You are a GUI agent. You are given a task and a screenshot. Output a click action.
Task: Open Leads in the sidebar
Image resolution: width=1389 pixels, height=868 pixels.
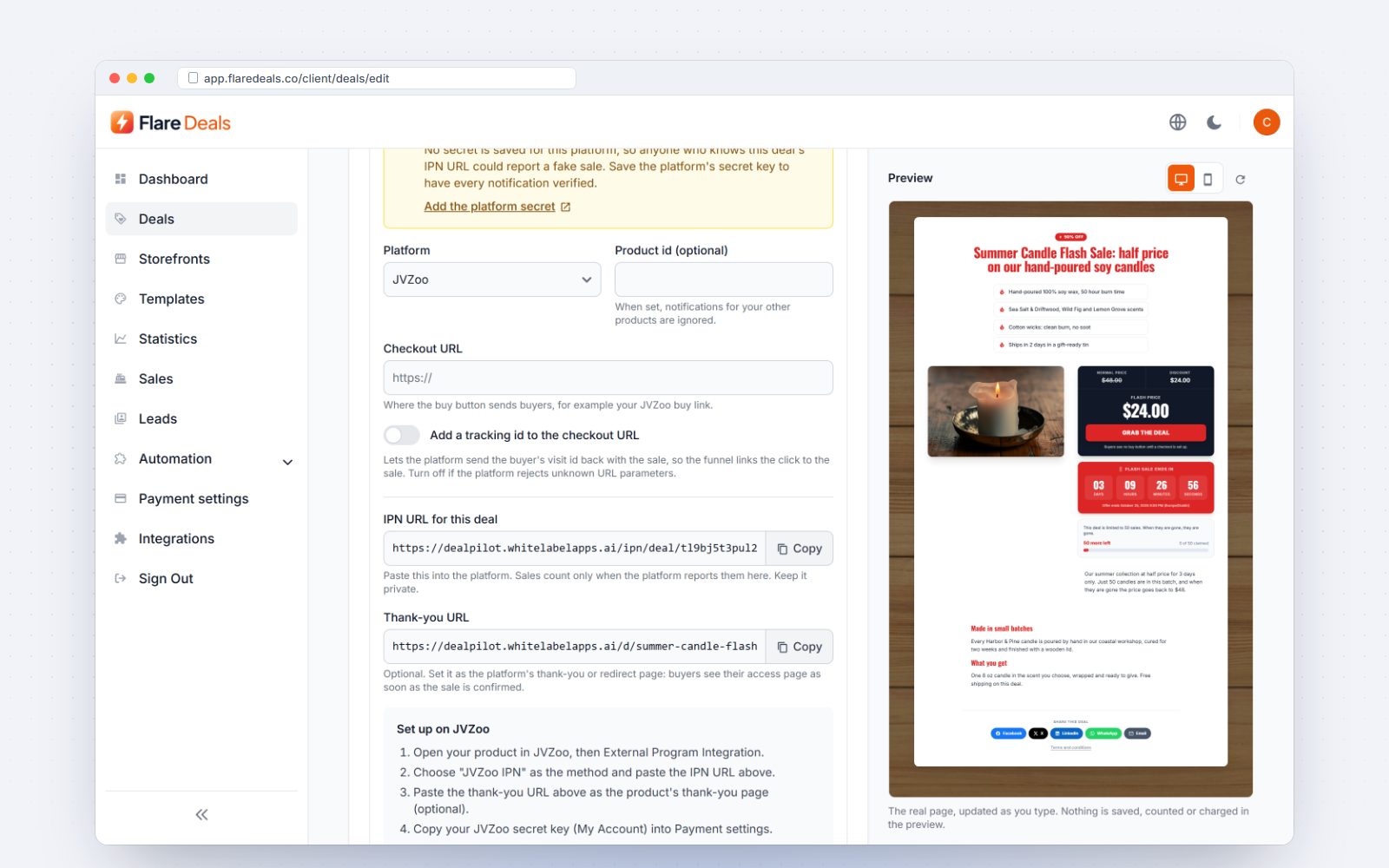click(201, 418)
